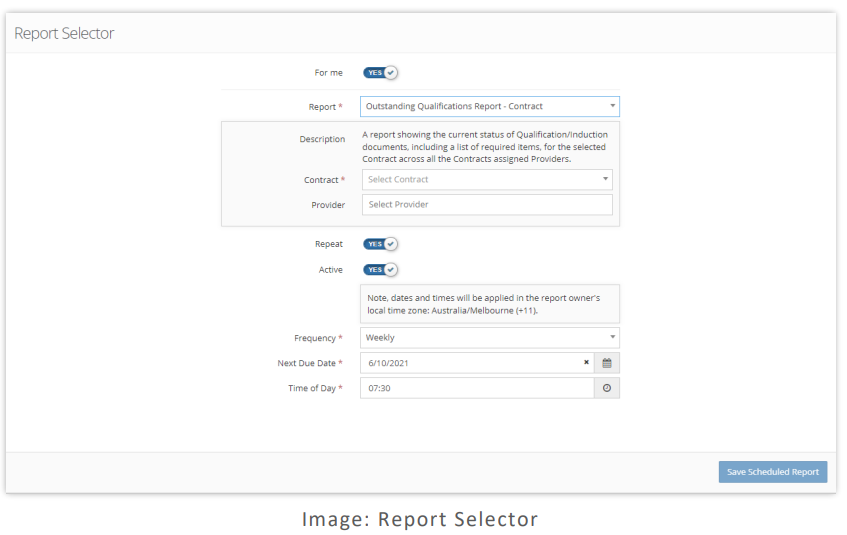The width and height of the screenshot is (847, 535).
Task: Expand the Select Contract dropdown
Action: click(486, 180)
